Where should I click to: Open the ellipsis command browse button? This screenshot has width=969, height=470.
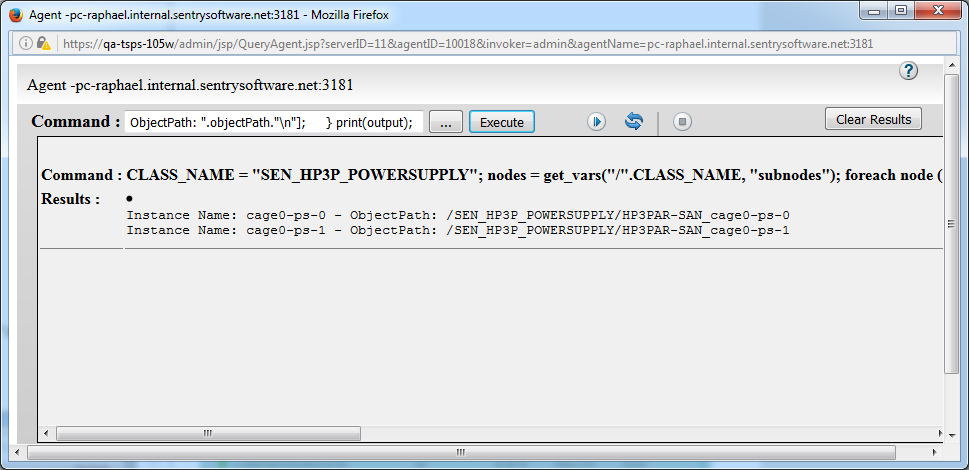(x=446, y=122)
